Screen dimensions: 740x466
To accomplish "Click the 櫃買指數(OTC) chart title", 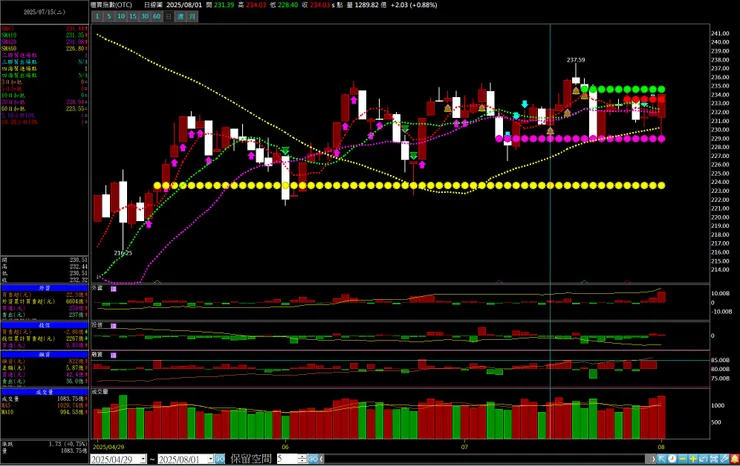I will [112, 5].
